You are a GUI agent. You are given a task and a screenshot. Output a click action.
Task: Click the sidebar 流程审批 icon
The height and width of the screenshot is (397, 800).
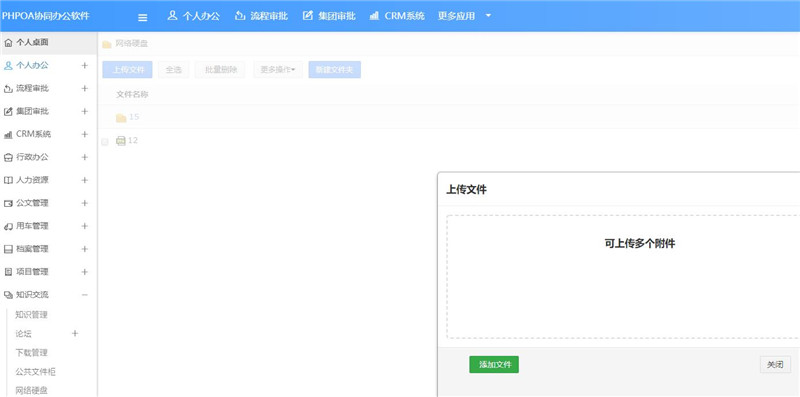8,88
